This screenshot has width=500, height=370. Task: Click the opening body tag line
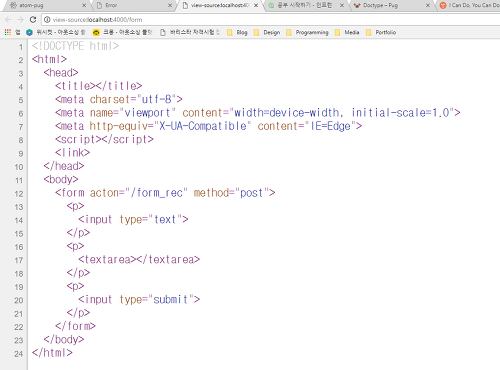coord(61,179)
